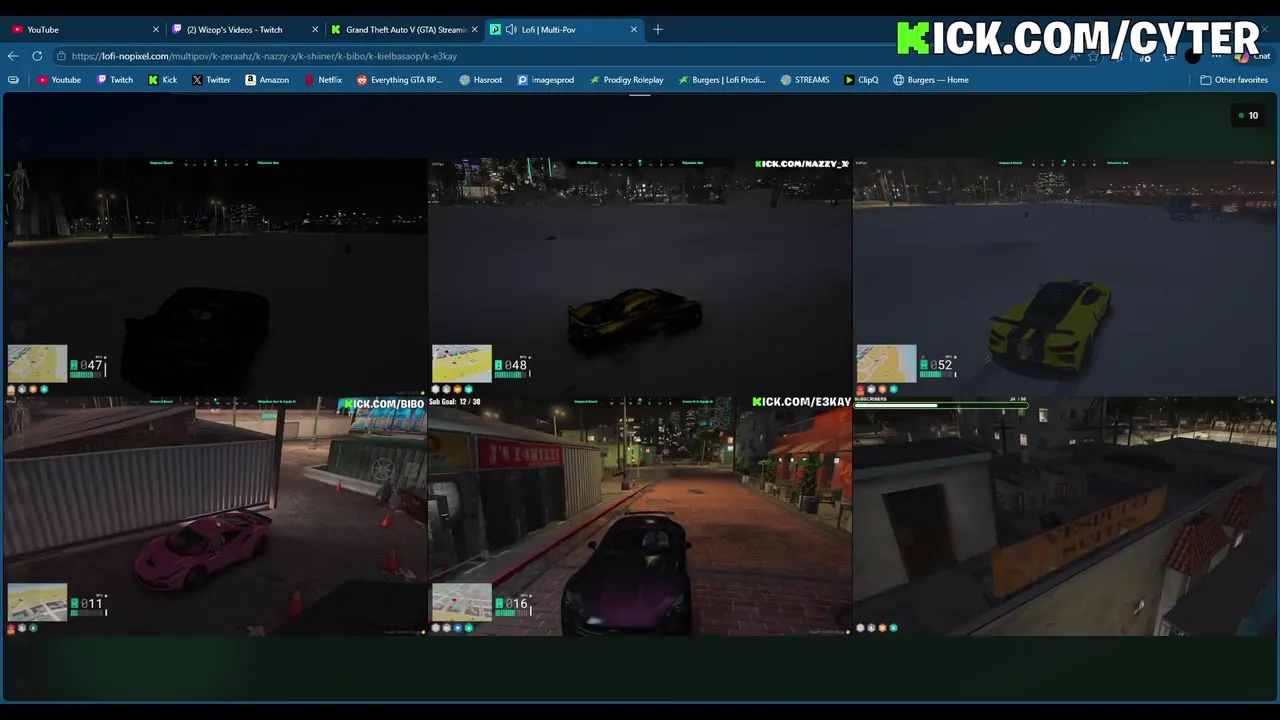This screenshot has width=1280, height=720.
Task: Select the KICK.COM/E3KAY stream tile
Action: click(640, 516)
